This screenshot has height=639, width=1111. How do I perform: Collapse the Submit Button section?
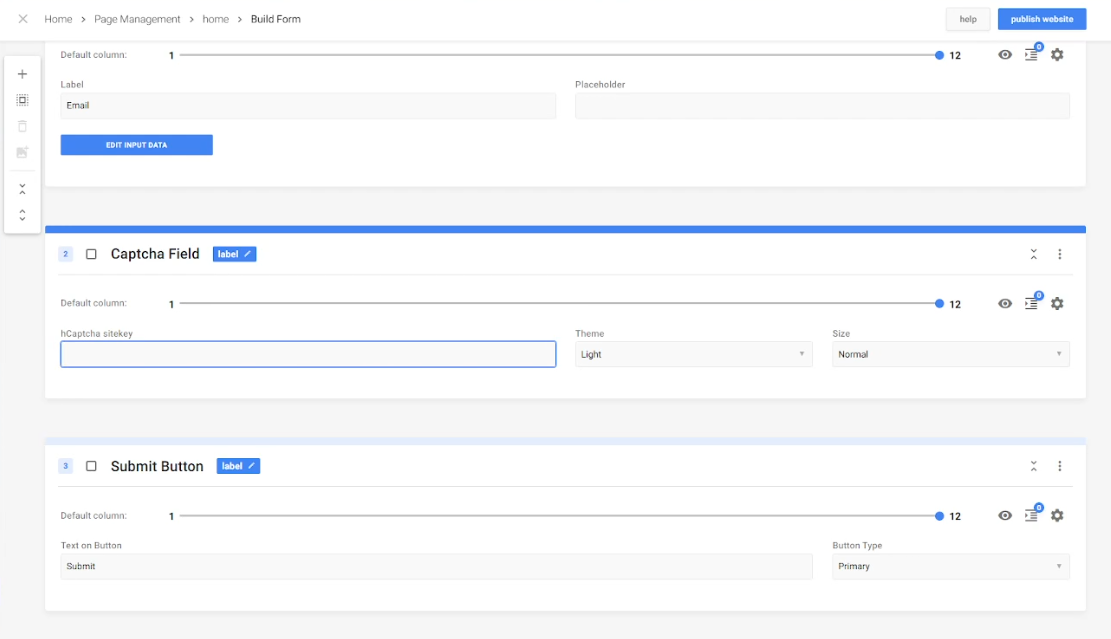pos(1034,466)
